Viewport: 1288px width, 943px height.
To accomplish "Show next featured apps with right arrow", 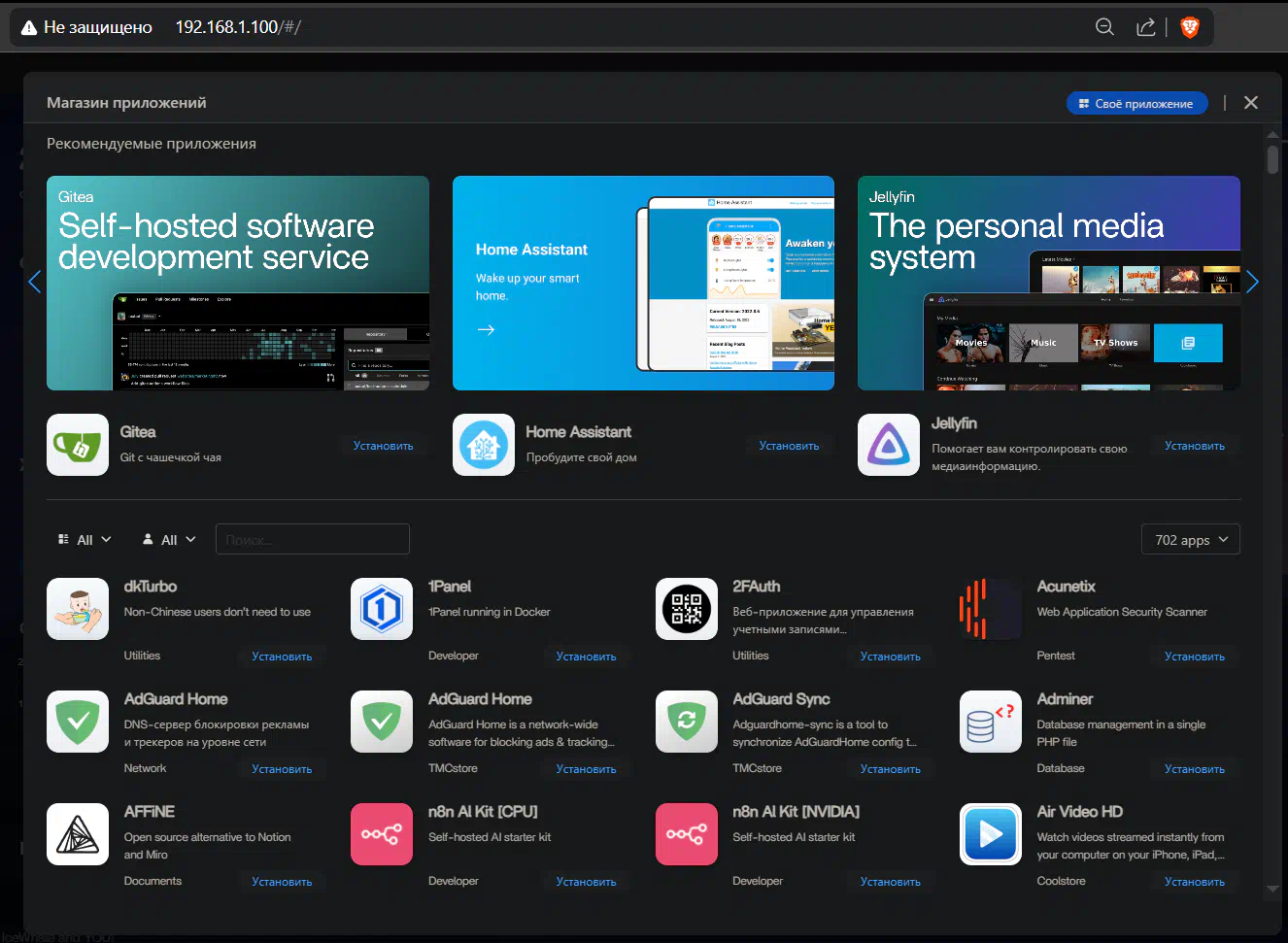I will pyautogui.click(x=1252, y=282).
